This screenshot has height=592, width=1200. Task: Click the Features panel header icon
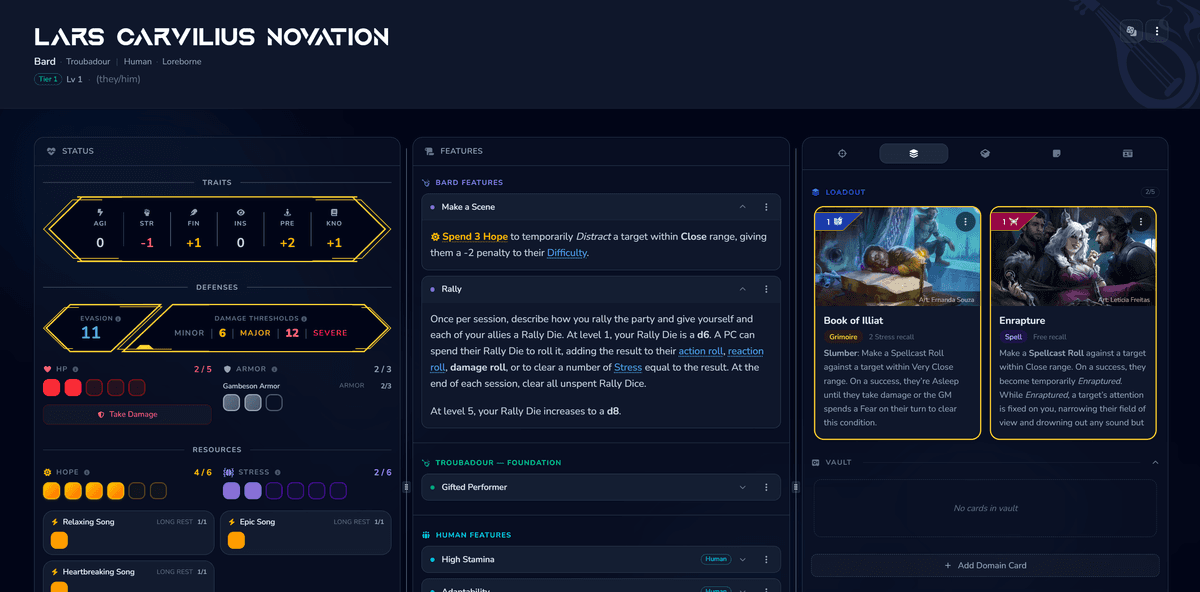coord(429,151)
